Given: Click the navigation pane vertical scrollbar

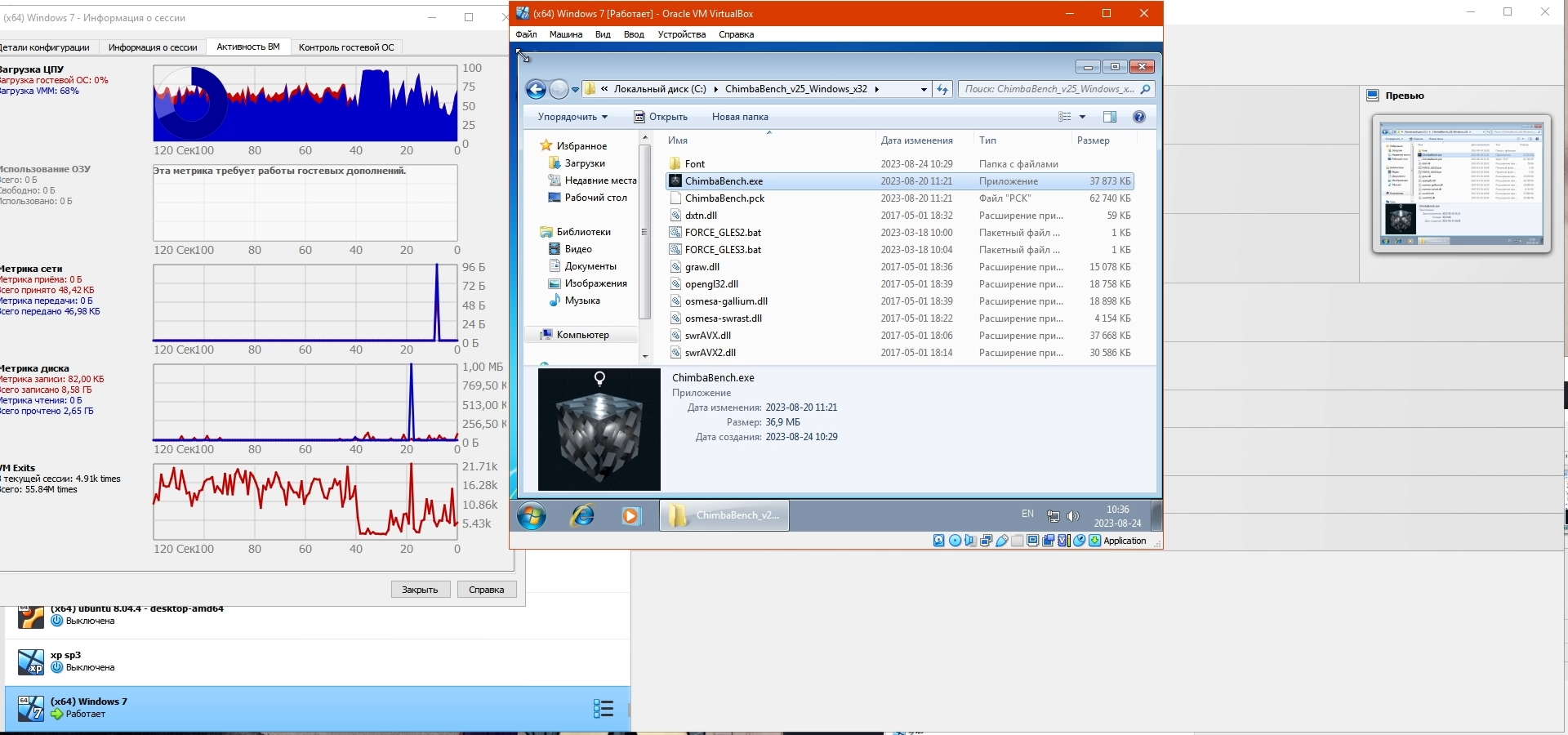Looking at the screenshot, I should (644, 233).
